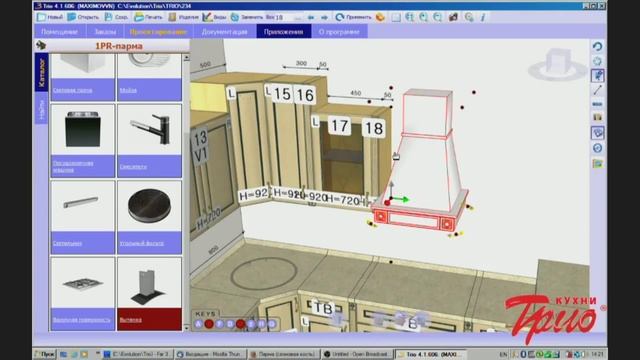Select the vertical side tab under Каталог
Viewport: 640px width, 360px height.
[x=41, y=109]
